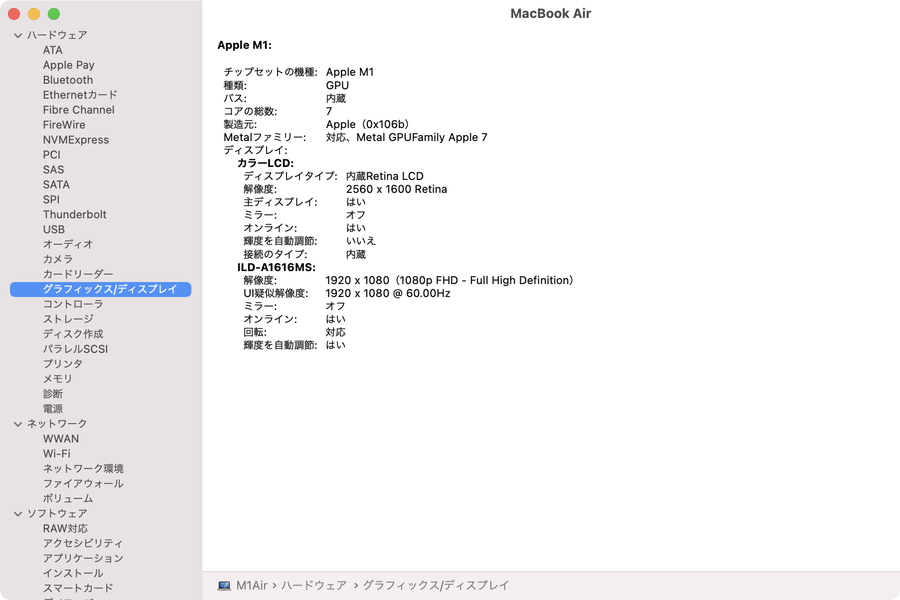Select SAS in the hardware list
The width and height of the screenshot is (900, 600).
coord(53,170)
